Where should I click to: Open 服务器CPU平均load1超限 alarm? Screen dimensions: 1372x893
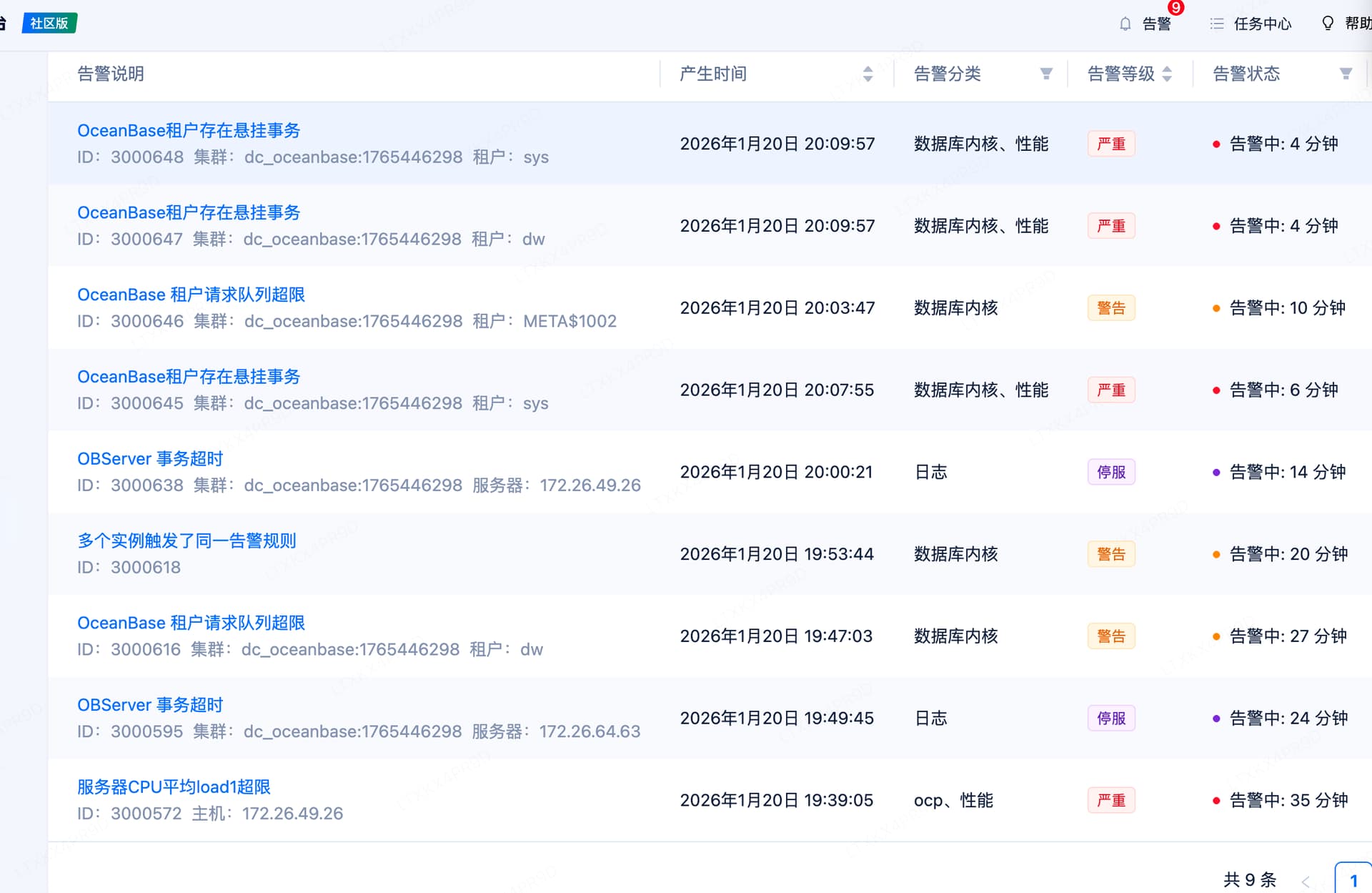point(174,786)
